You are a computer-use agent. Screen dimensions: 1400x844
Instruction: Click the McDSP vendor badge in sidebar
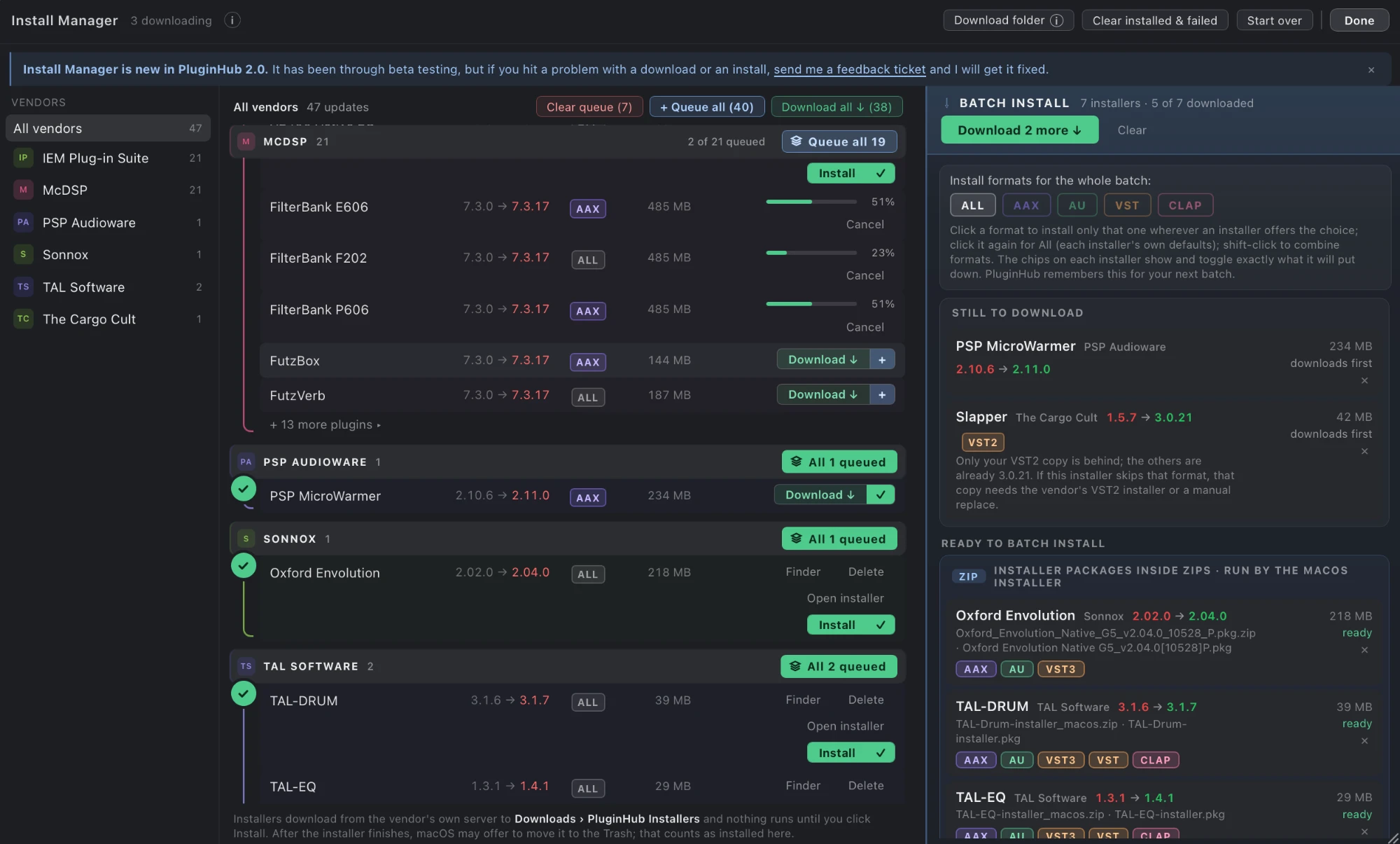(23, 190)
